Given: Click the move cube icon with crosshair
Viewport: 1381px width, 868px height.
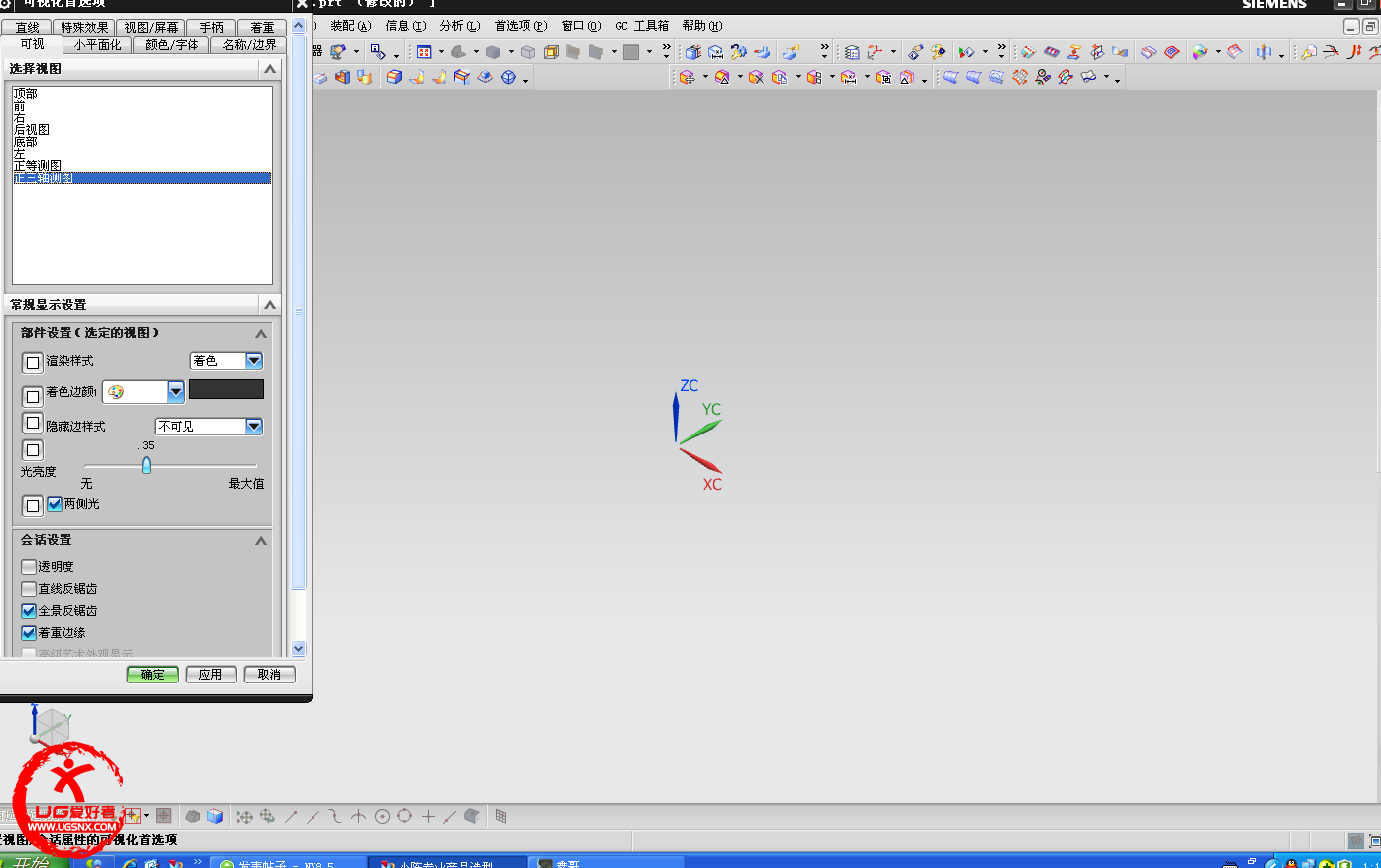Looking at the screenshot, I should pyautogui.click(x=687, y=77).
